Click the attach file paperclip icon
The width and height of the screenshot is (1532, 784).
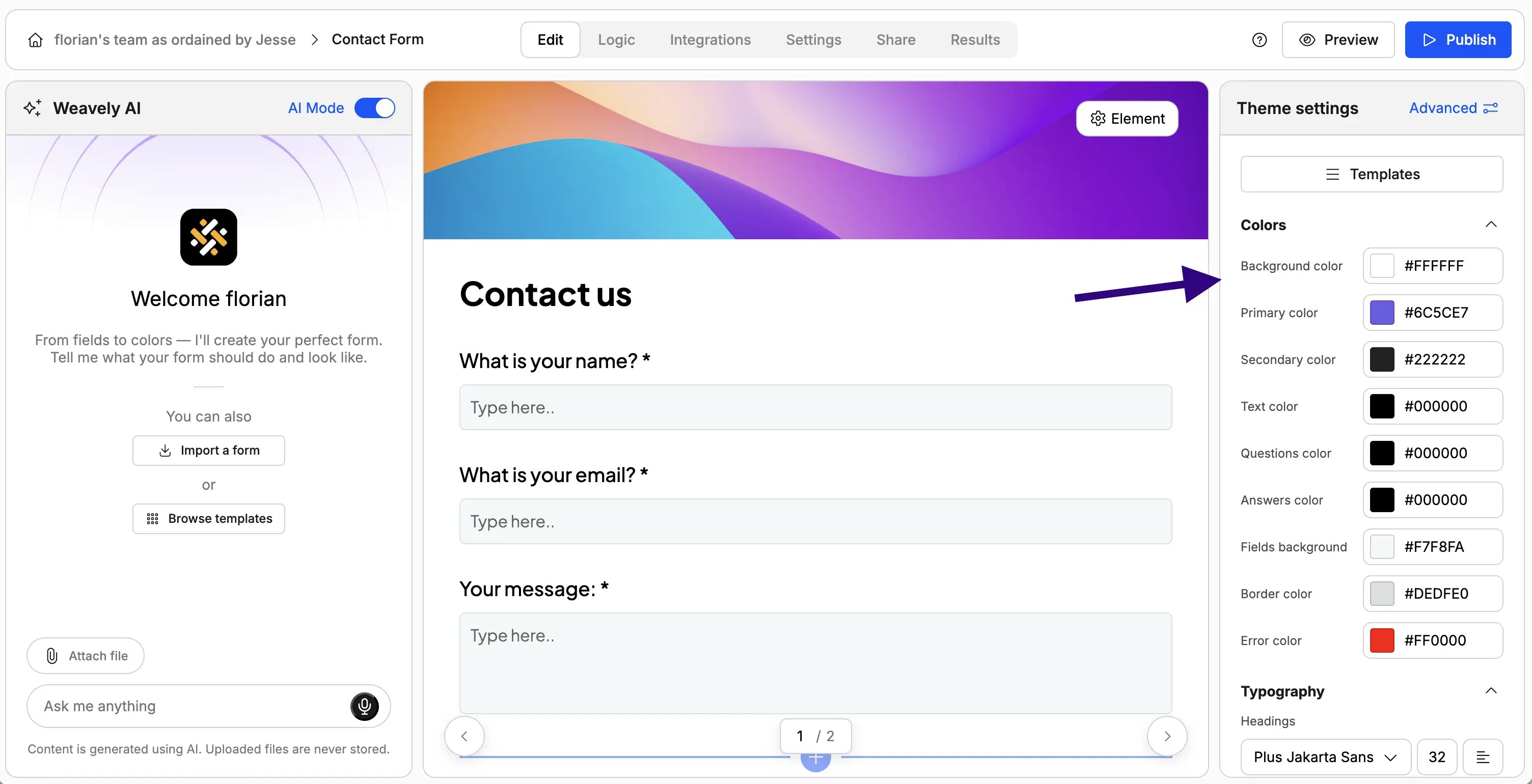(52, 656)
